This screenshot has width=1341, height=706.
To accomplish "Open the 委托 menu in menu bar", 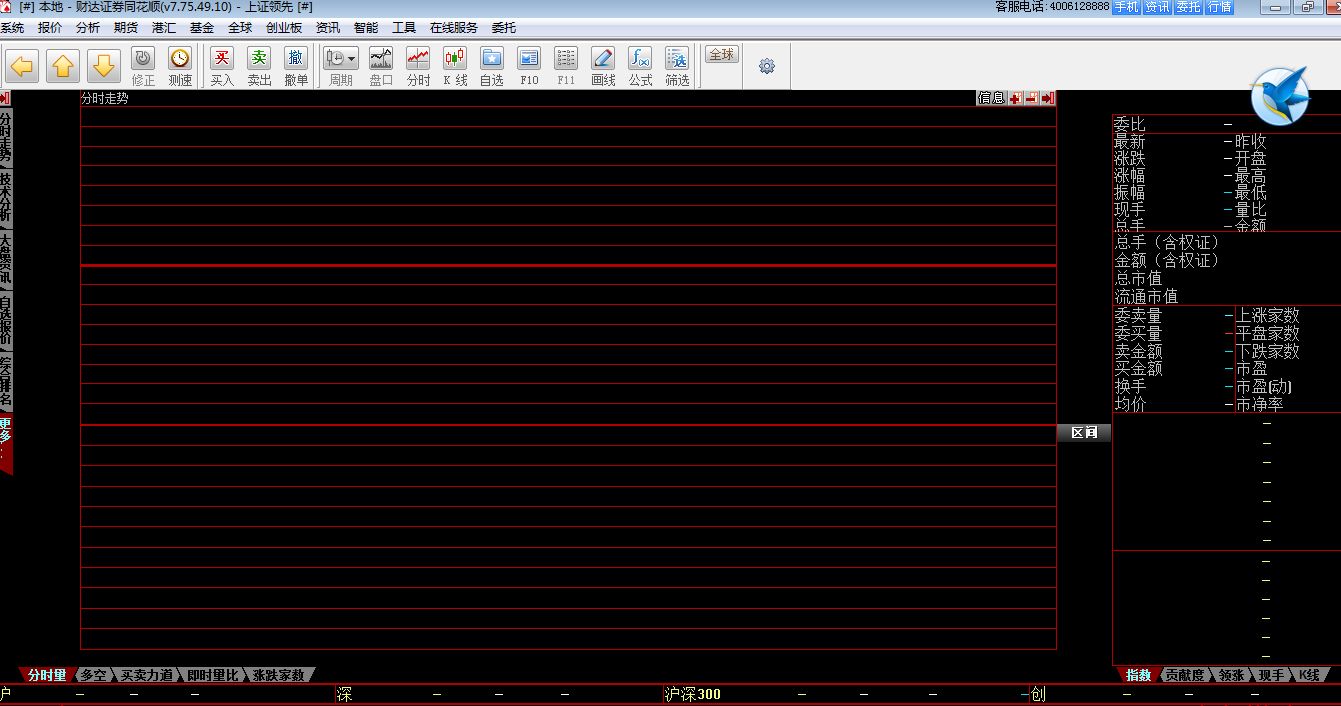I will [x=503, y=28].
